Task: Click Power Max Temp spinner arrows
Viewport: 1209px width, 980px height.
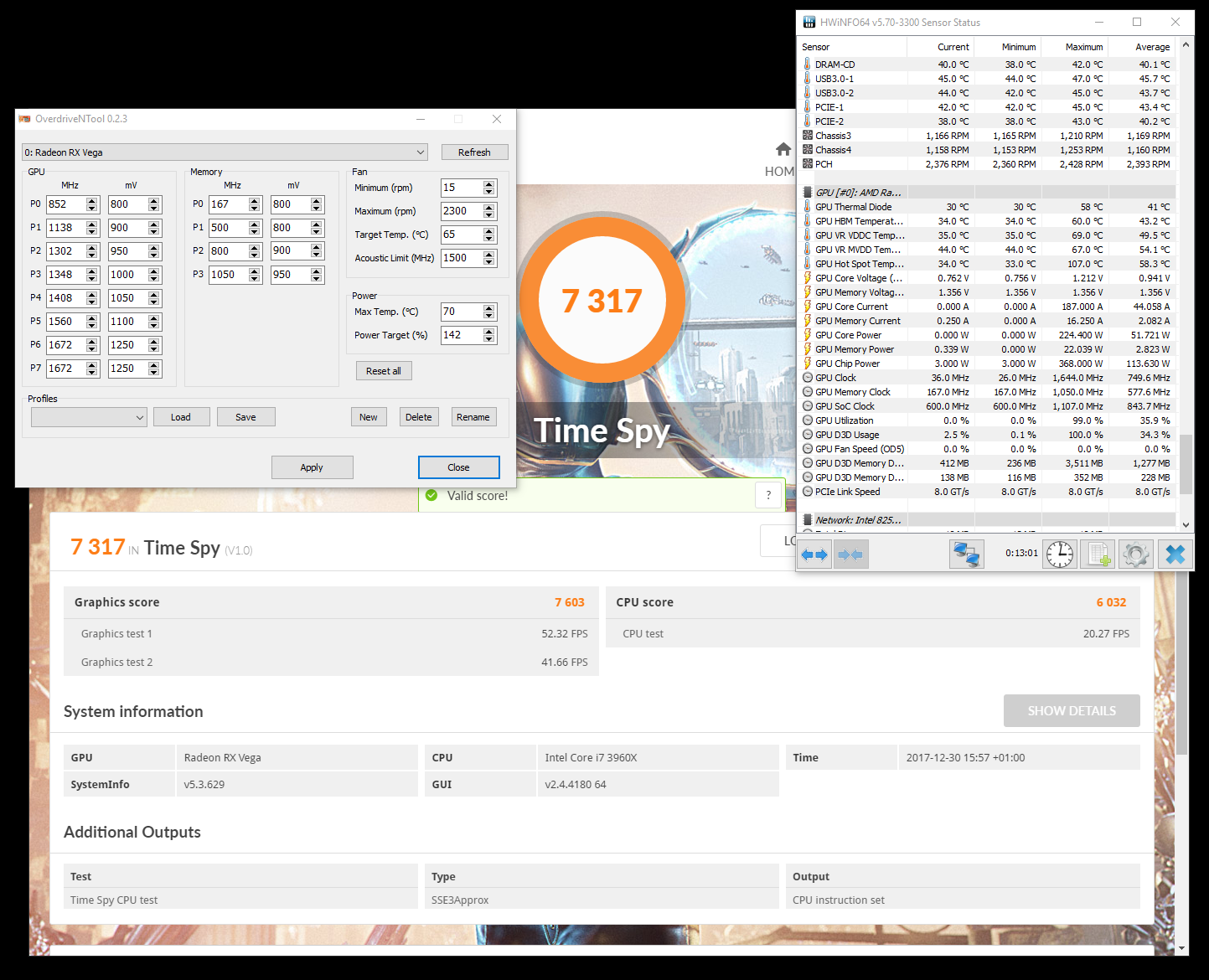Action: click(489, 312)
